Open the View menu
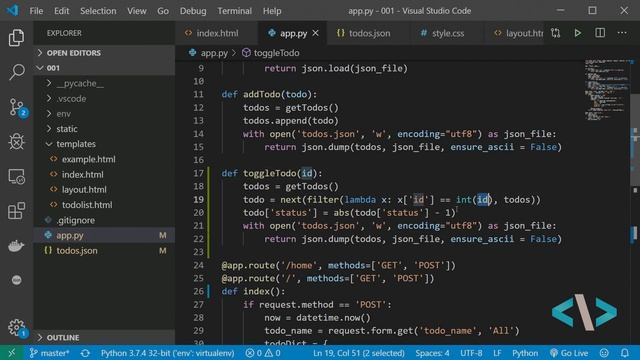 coord(137,11)
